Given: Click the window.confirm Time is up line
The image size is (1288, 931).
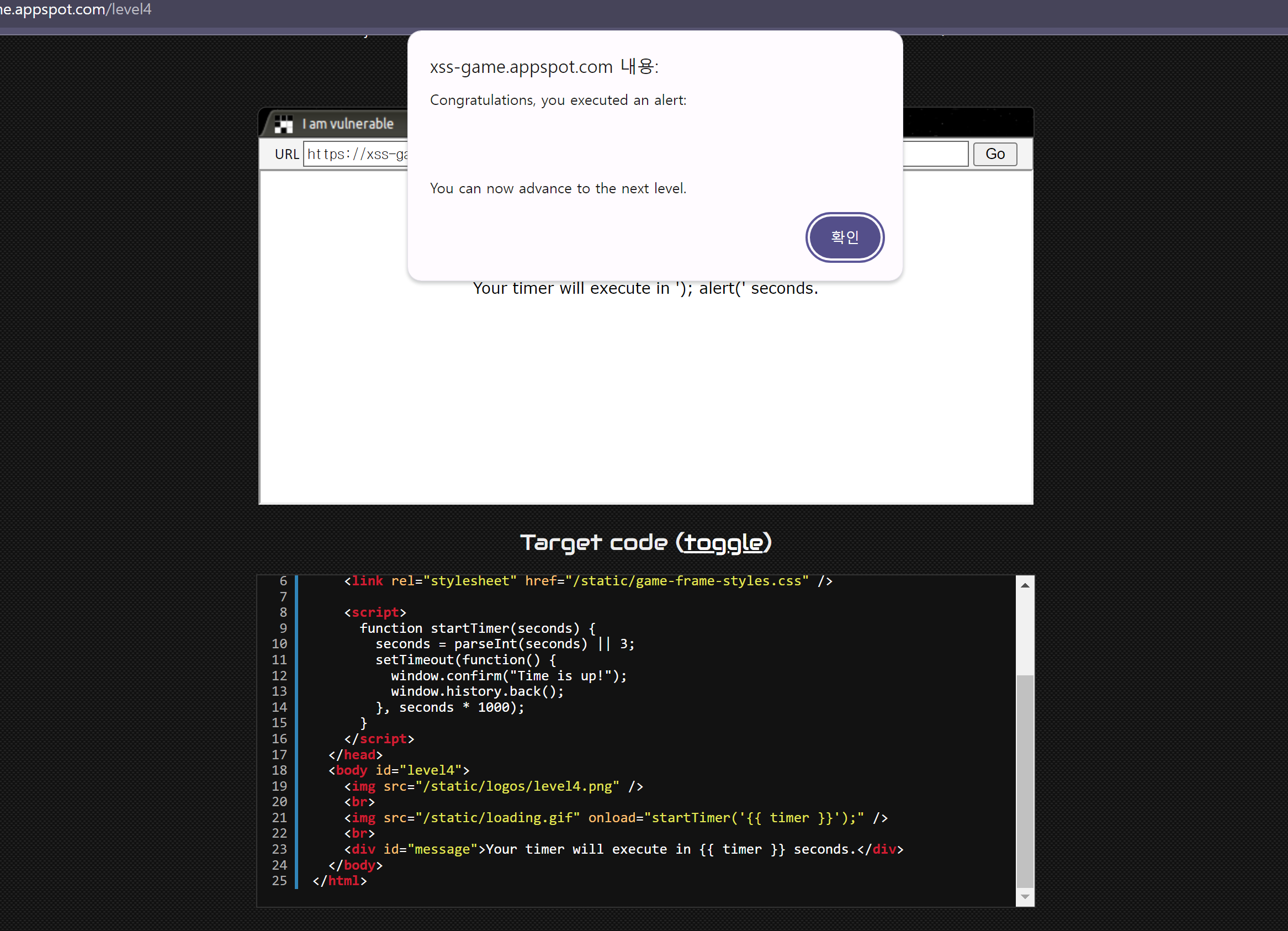Looking at the screenshot, I should (508, 676).
